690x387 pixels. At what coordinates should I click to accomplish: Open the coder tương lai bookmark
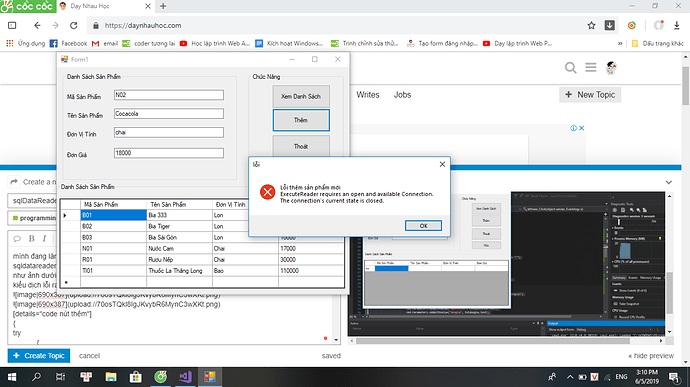[x=149, y=44]
